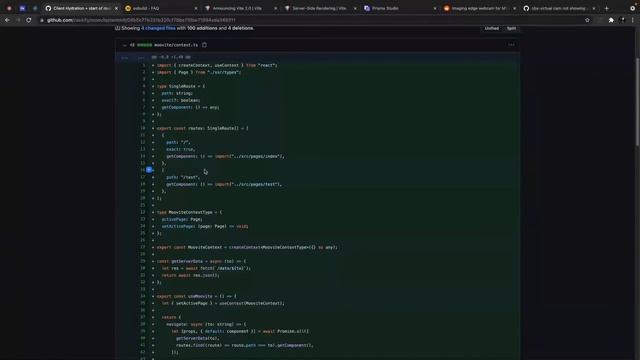Screen dimensions: 640x360
Task: Go forward in browser history
Action: (x=18, y=20)
